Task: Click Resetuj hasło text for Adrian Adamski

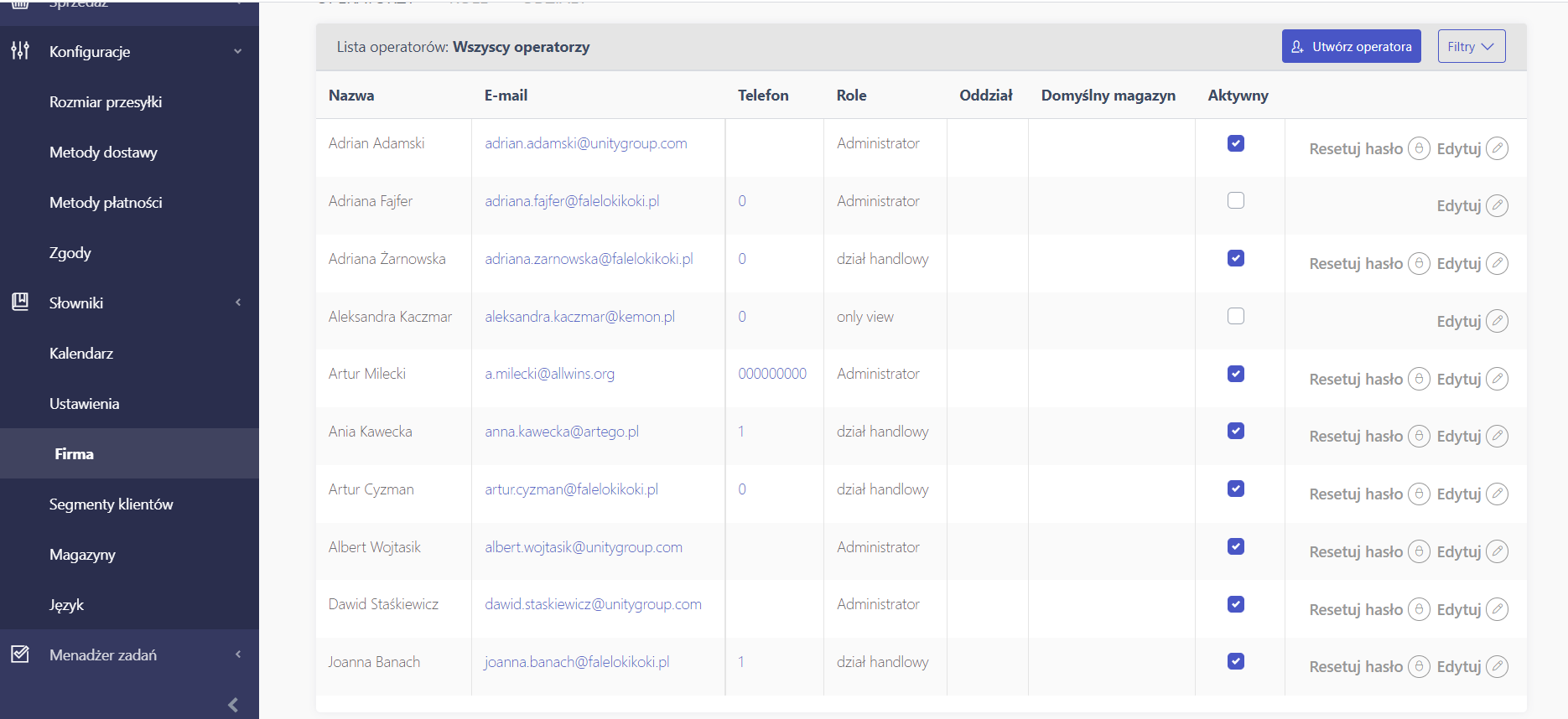Action: point(1356,148)
